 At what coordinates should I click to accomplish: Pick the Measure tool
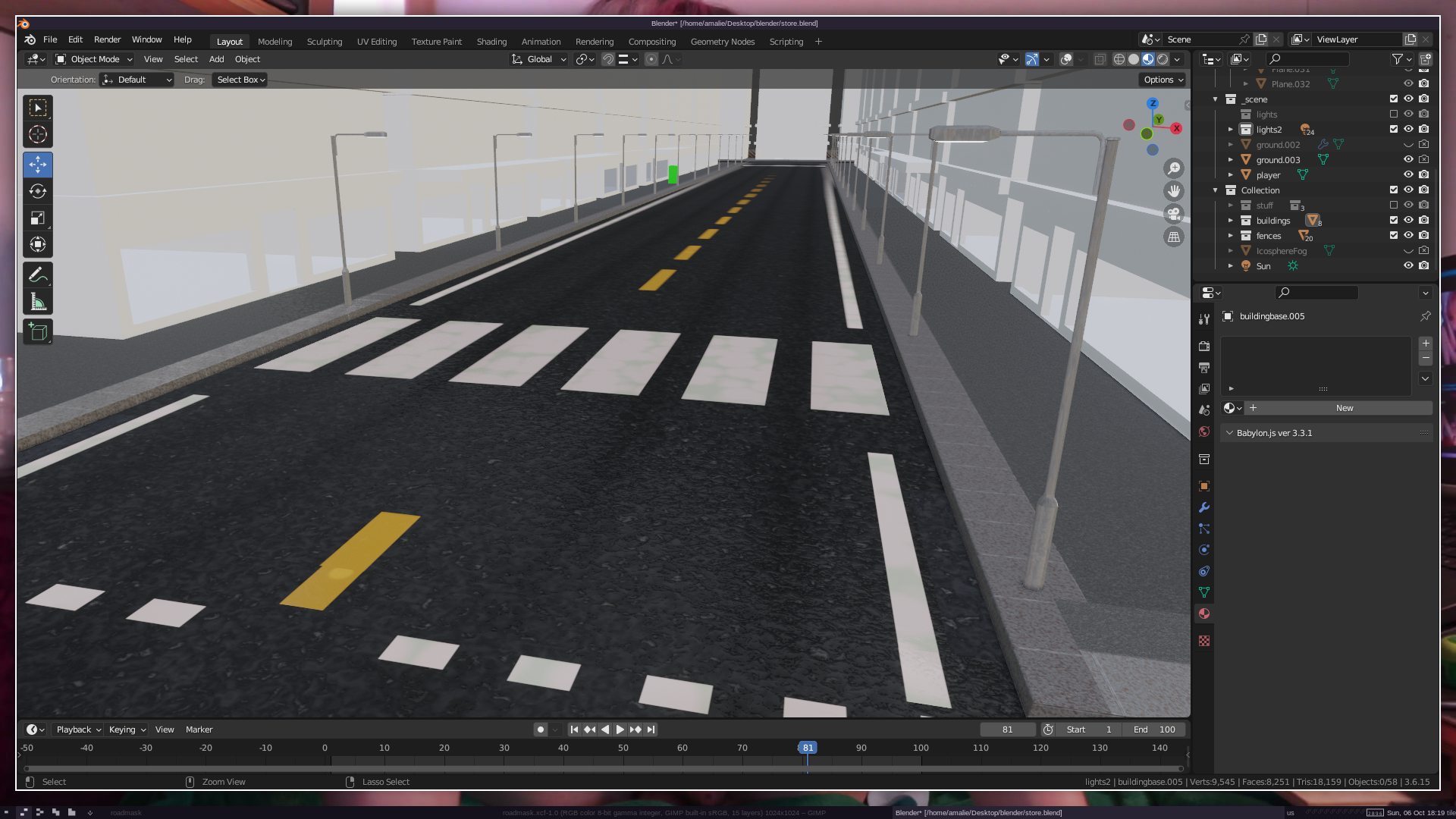click(38, 302)
